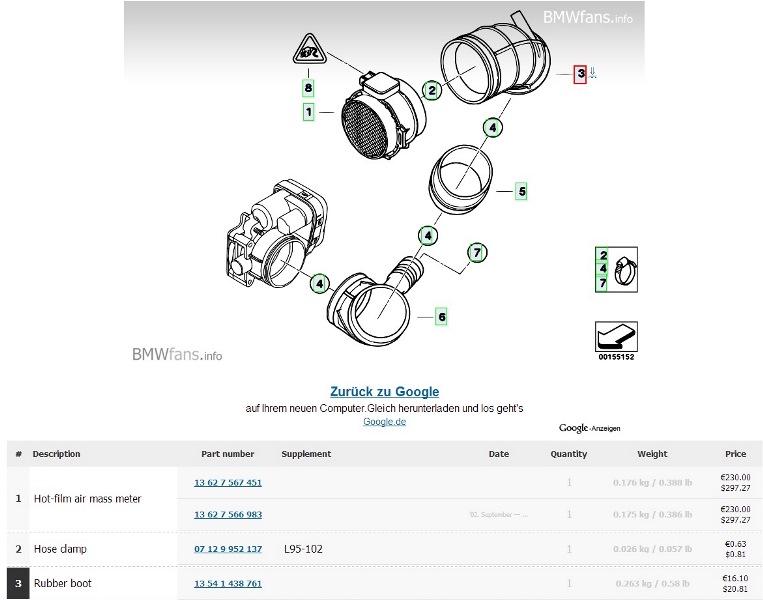Click the Price column header
Image resolution: width=763 pixels, height=600 pixels.
(x=735, y=454)
